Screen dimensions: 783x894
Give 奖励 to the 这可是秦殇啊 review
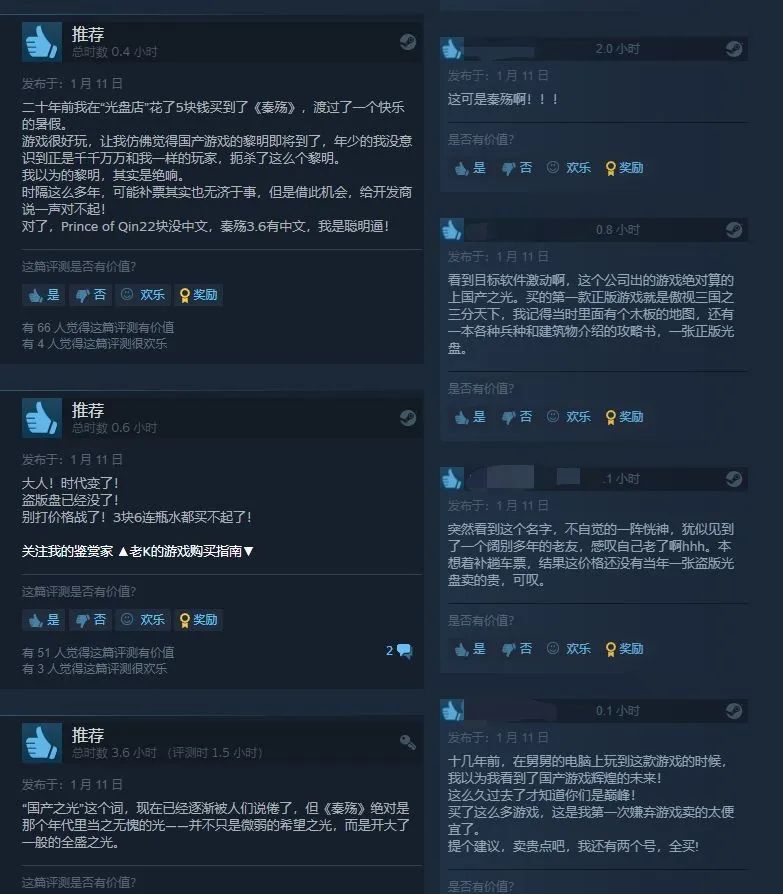click(x=624, y=168)
